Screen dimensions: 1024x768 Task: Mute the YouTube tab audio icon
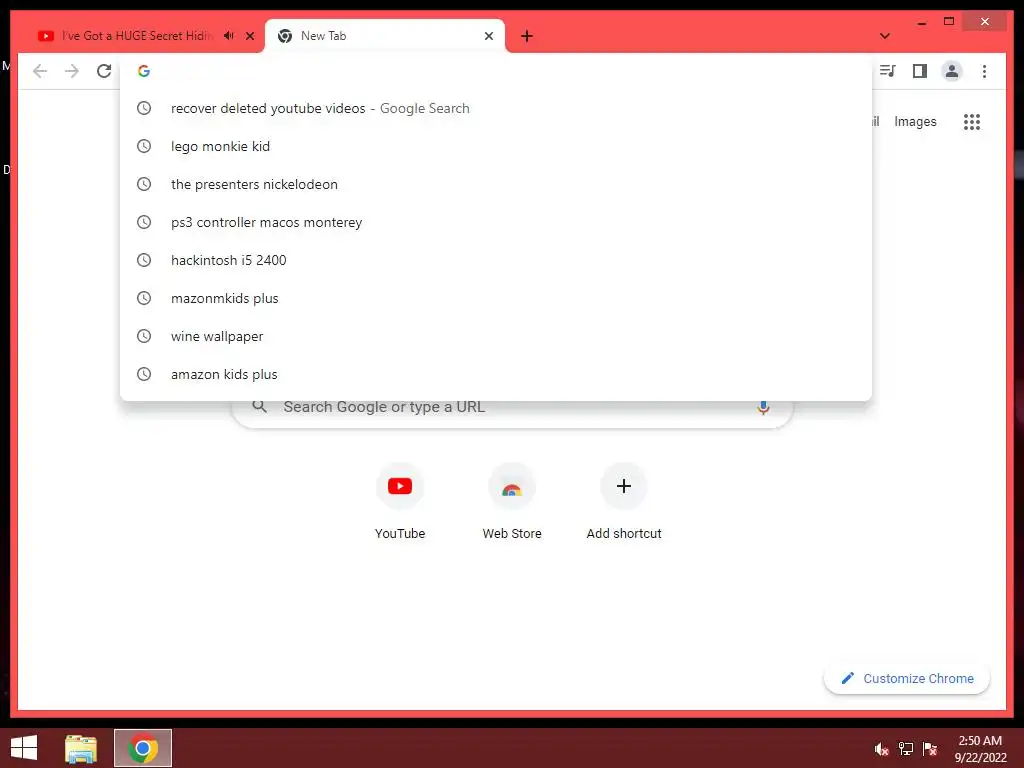pyautogui.click(x=229, y=35)
